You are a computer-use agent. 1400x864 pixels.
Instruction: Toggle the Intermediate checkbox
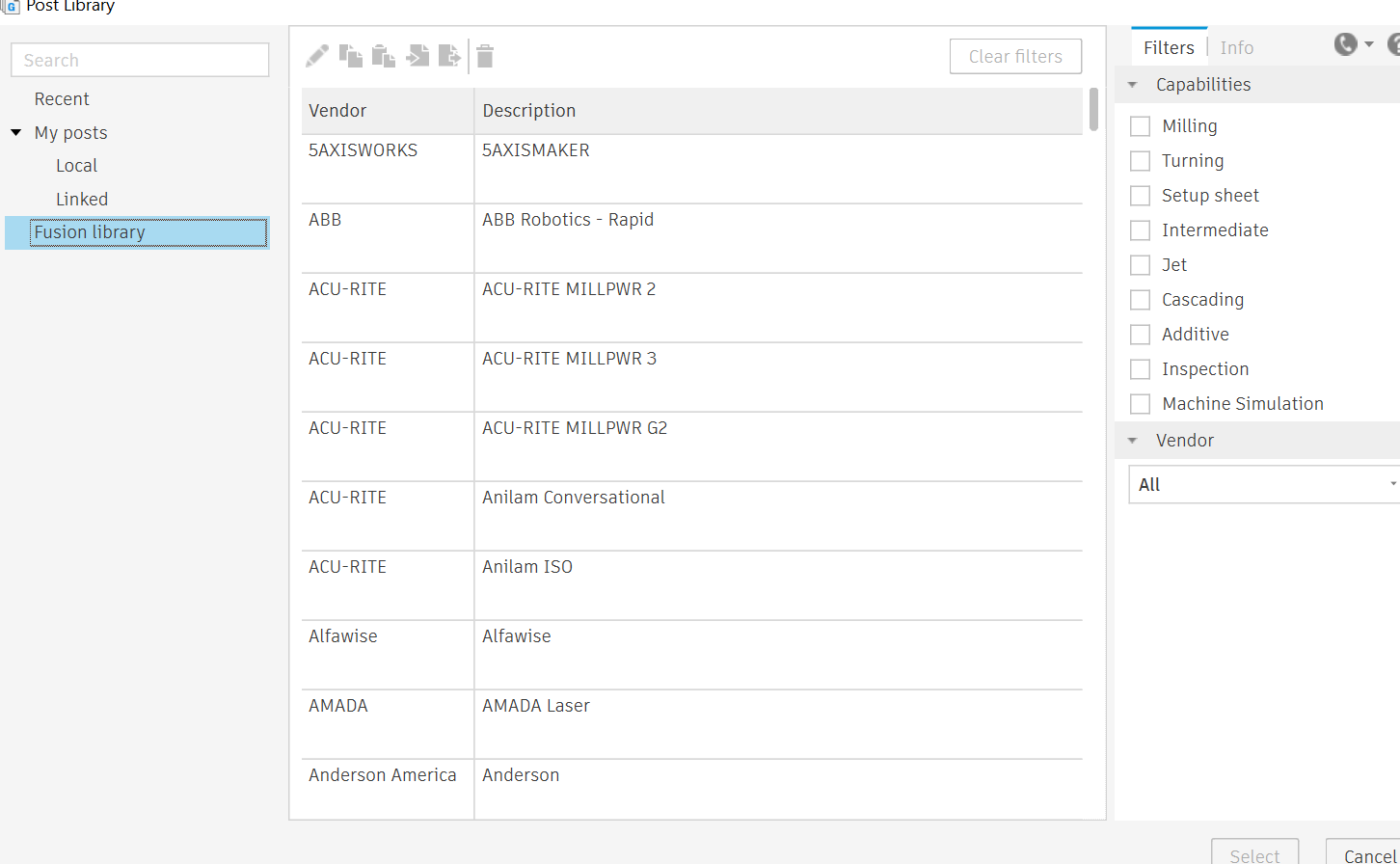click(x=1140, y=230)
